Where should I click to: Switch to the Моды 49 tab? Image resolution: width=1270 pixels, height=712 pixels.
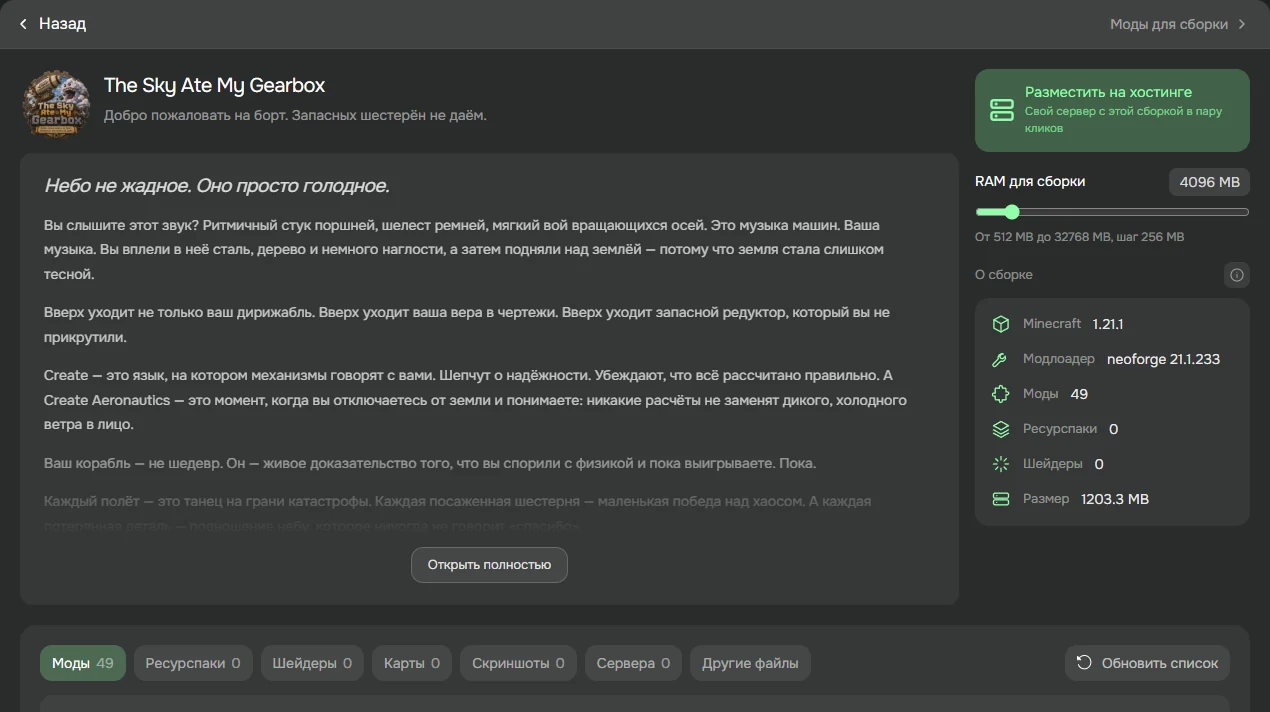83,663
